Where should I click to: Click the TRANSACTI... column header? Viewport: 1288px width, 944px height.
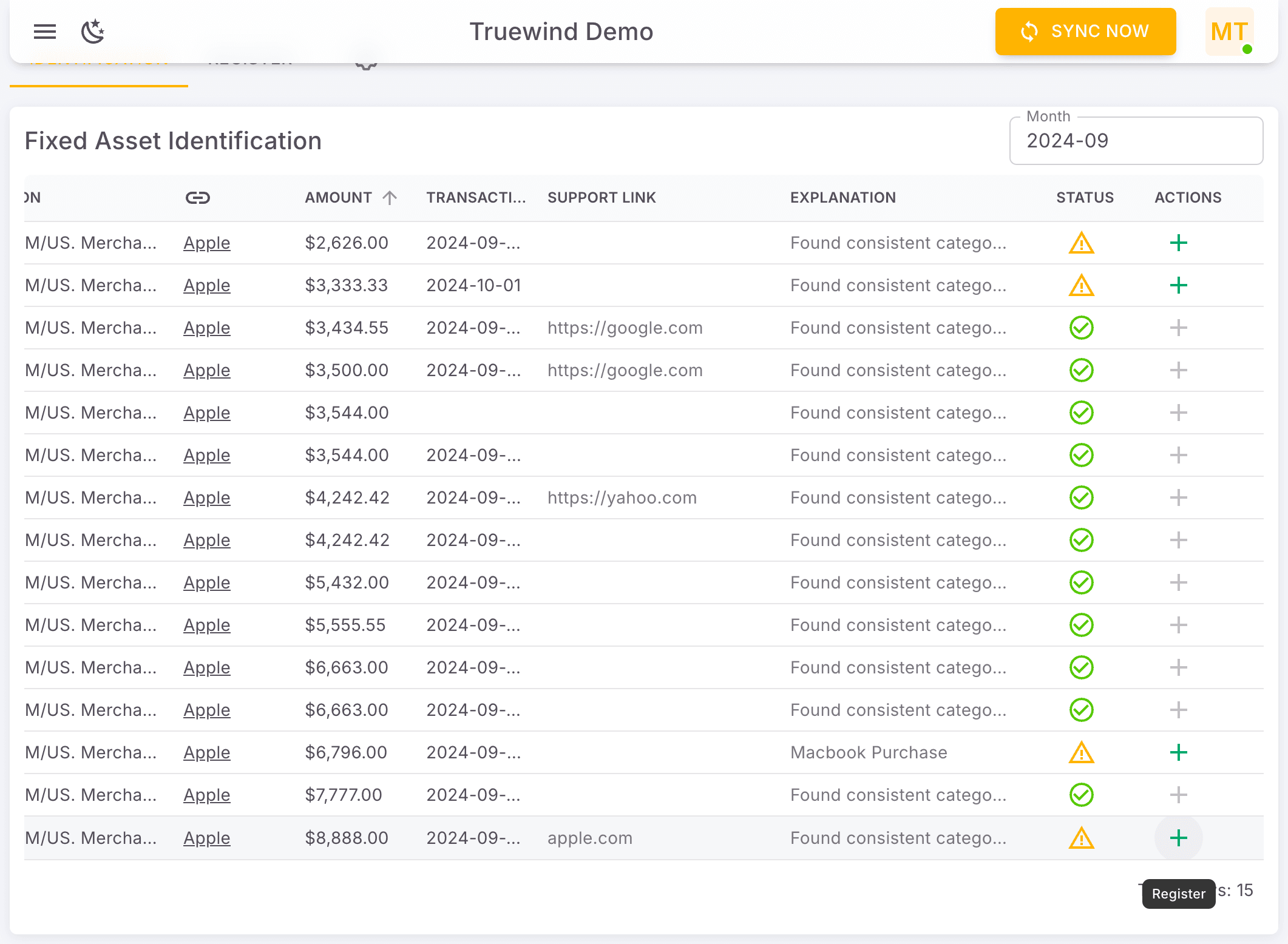tap(476, 198)
